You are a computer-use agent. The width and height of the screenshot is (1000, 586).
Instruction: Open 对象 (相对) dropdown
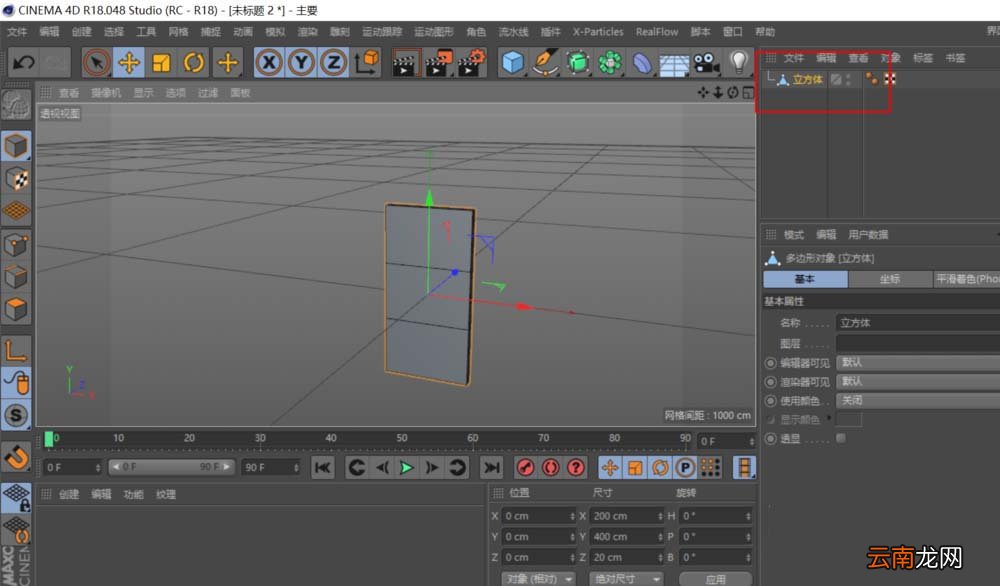(540, 579)
